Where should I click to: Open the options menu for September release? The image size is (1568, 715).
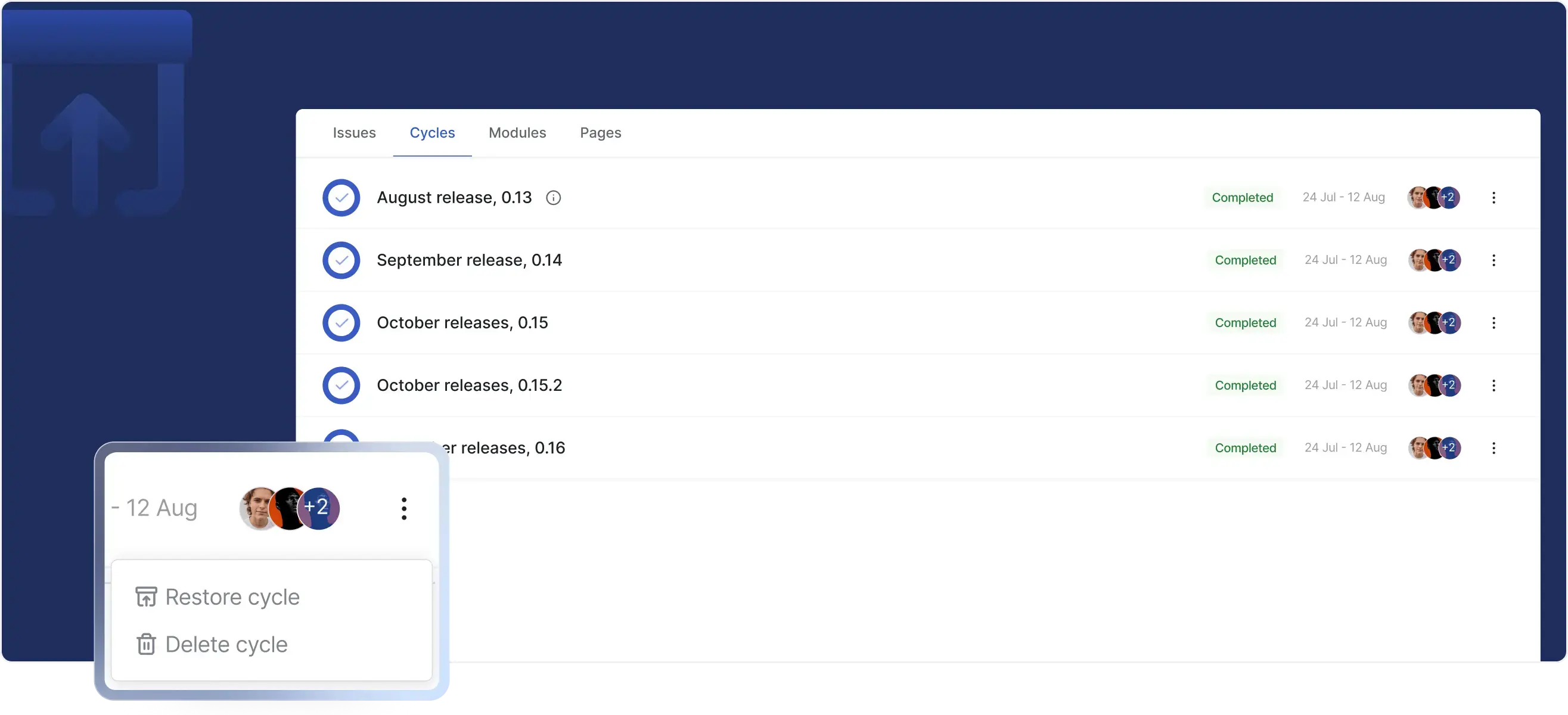coord(1493,260)
